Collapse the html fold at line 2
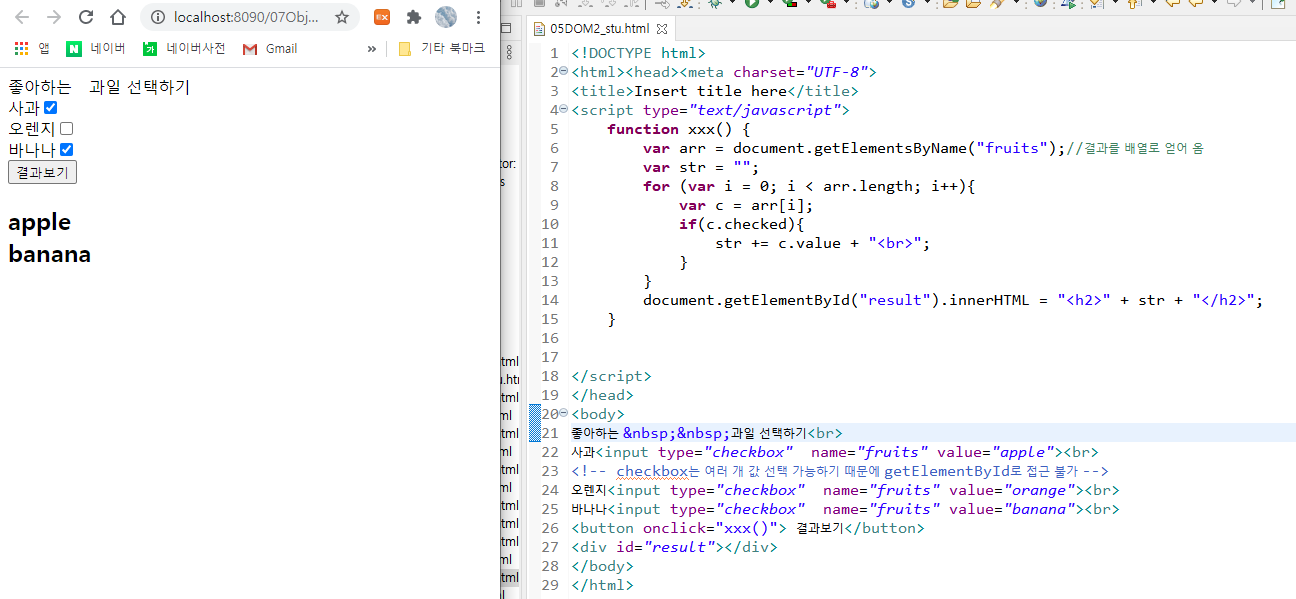The width and height of the screenshot is (1296, 599). click(563, 71)
